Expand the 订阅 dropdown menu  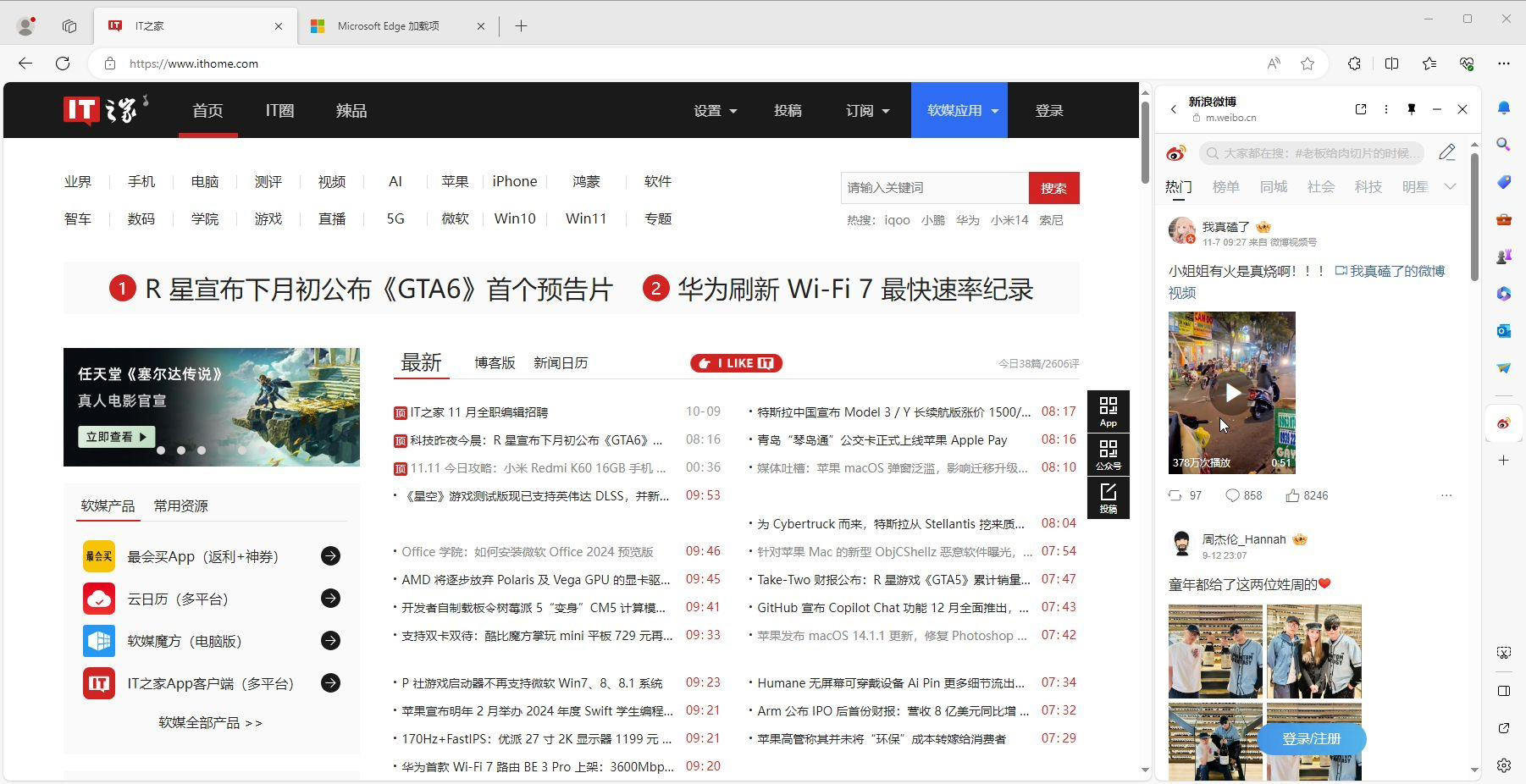point(868,111)
